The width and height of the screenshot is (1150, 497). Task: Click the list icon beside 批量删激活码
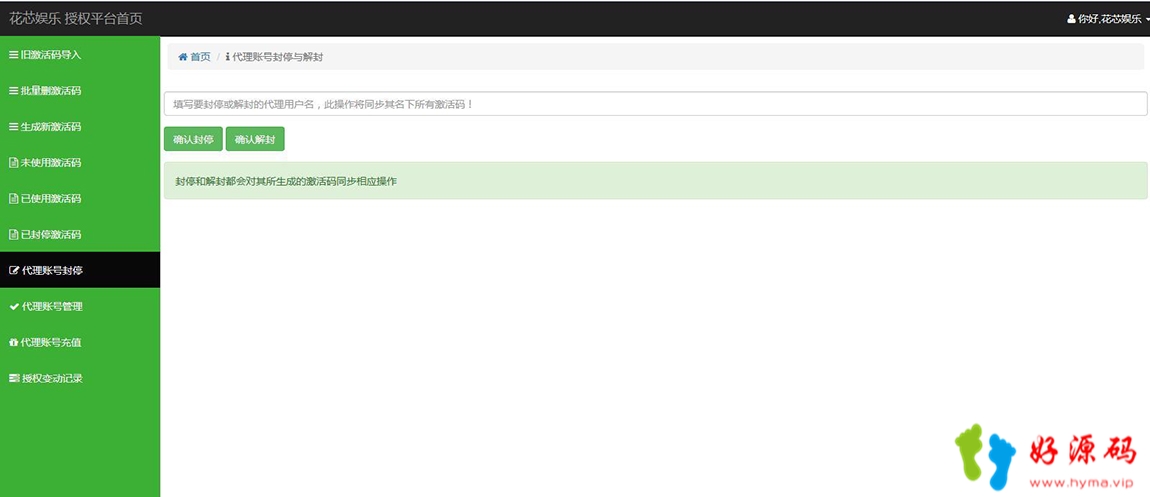click(13, 91)
